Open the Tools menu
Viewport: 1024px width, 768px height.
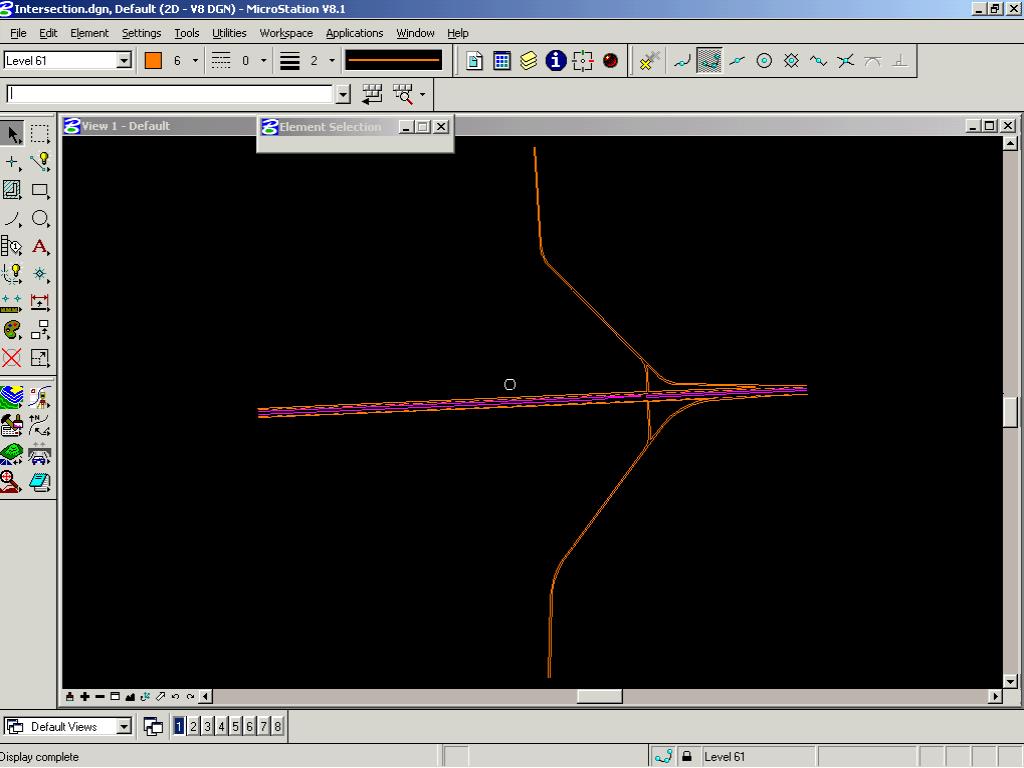point(187,33)
